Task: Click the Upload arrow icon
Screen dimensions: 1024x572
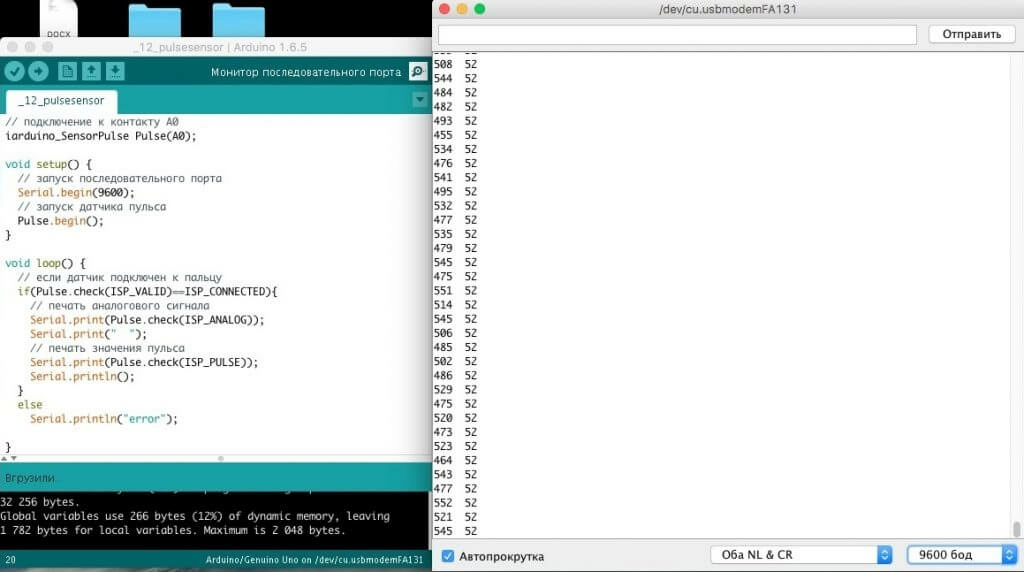Action: (38, 71)
